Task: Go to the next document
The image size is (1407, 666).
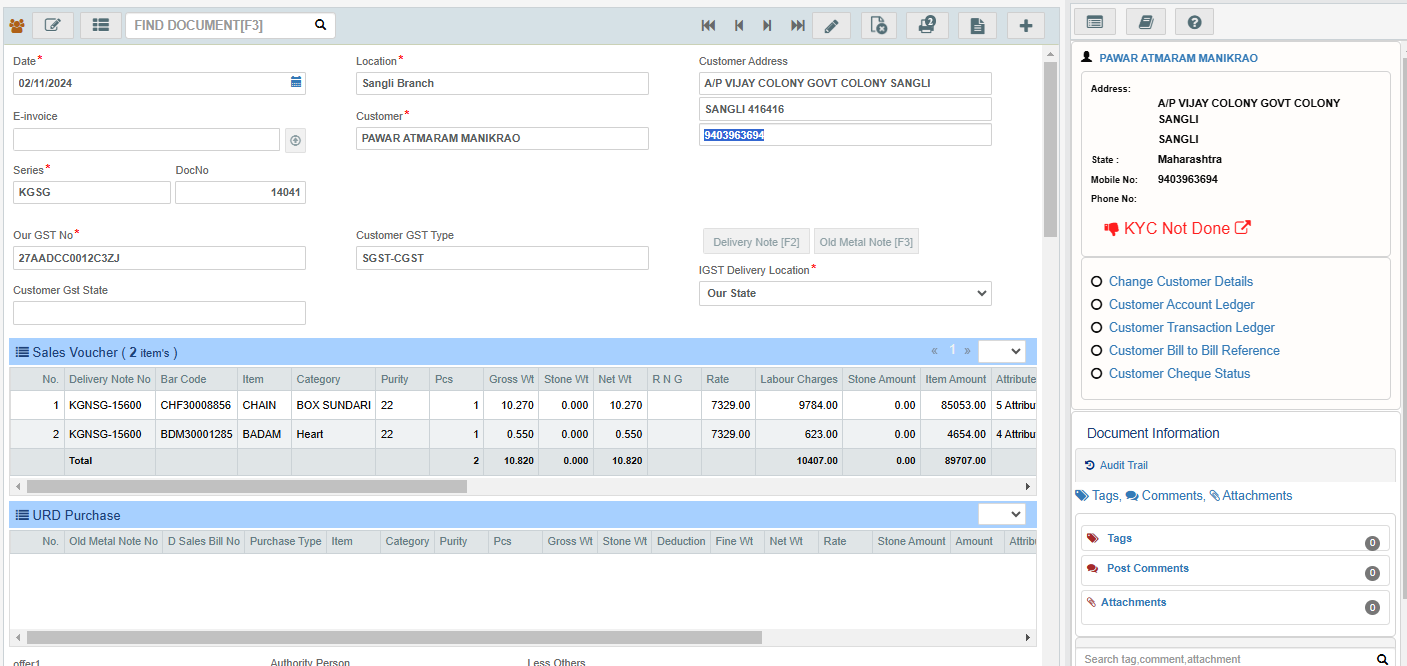Action: point(768,26)
